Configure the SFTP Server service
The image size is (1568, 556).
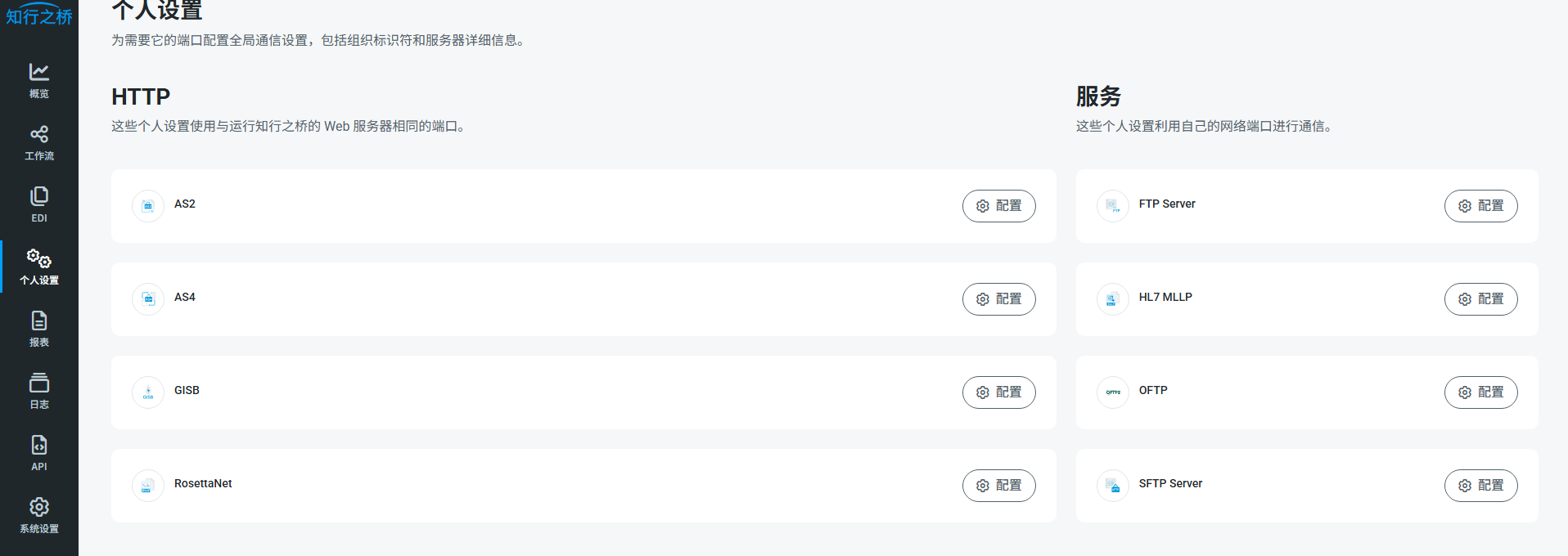1480,486
